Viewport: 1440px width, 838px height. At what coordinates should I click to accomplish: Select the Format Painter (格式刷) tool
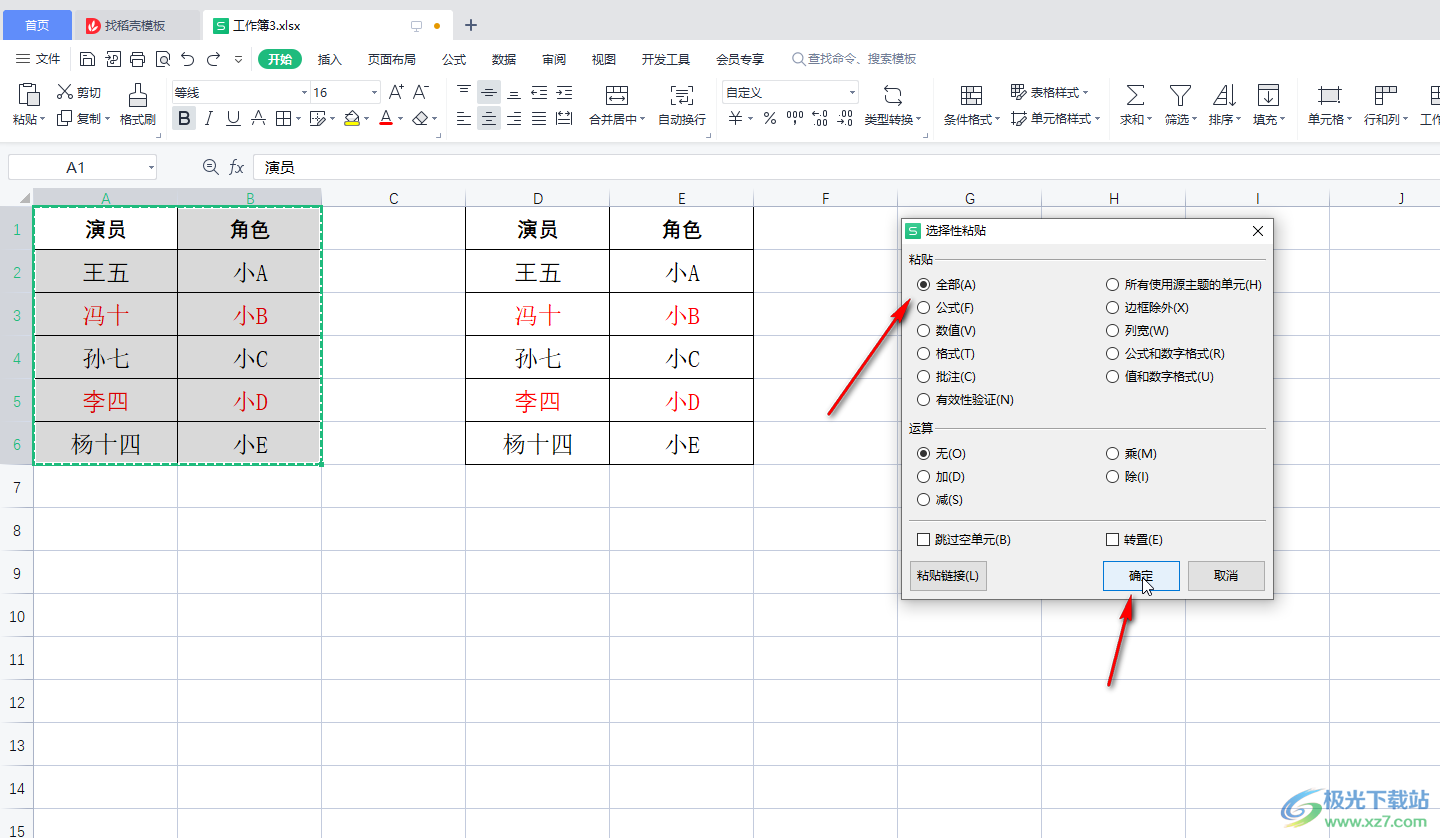(x=138, y=105)
